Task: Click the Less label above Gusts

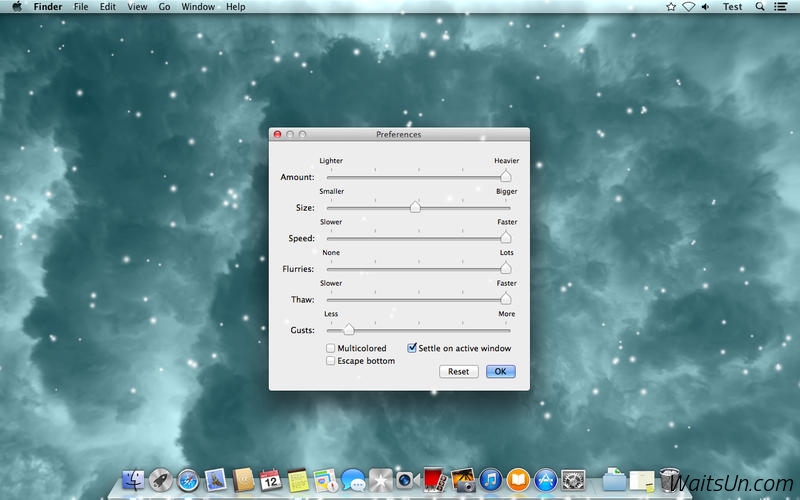Action: coord(331,314)
